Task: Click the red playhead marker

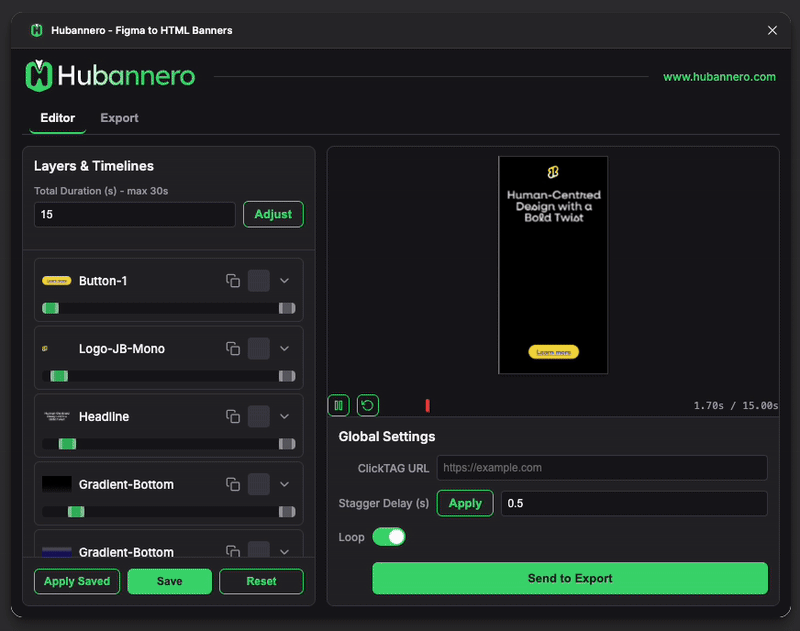Action: pos(428,406)
